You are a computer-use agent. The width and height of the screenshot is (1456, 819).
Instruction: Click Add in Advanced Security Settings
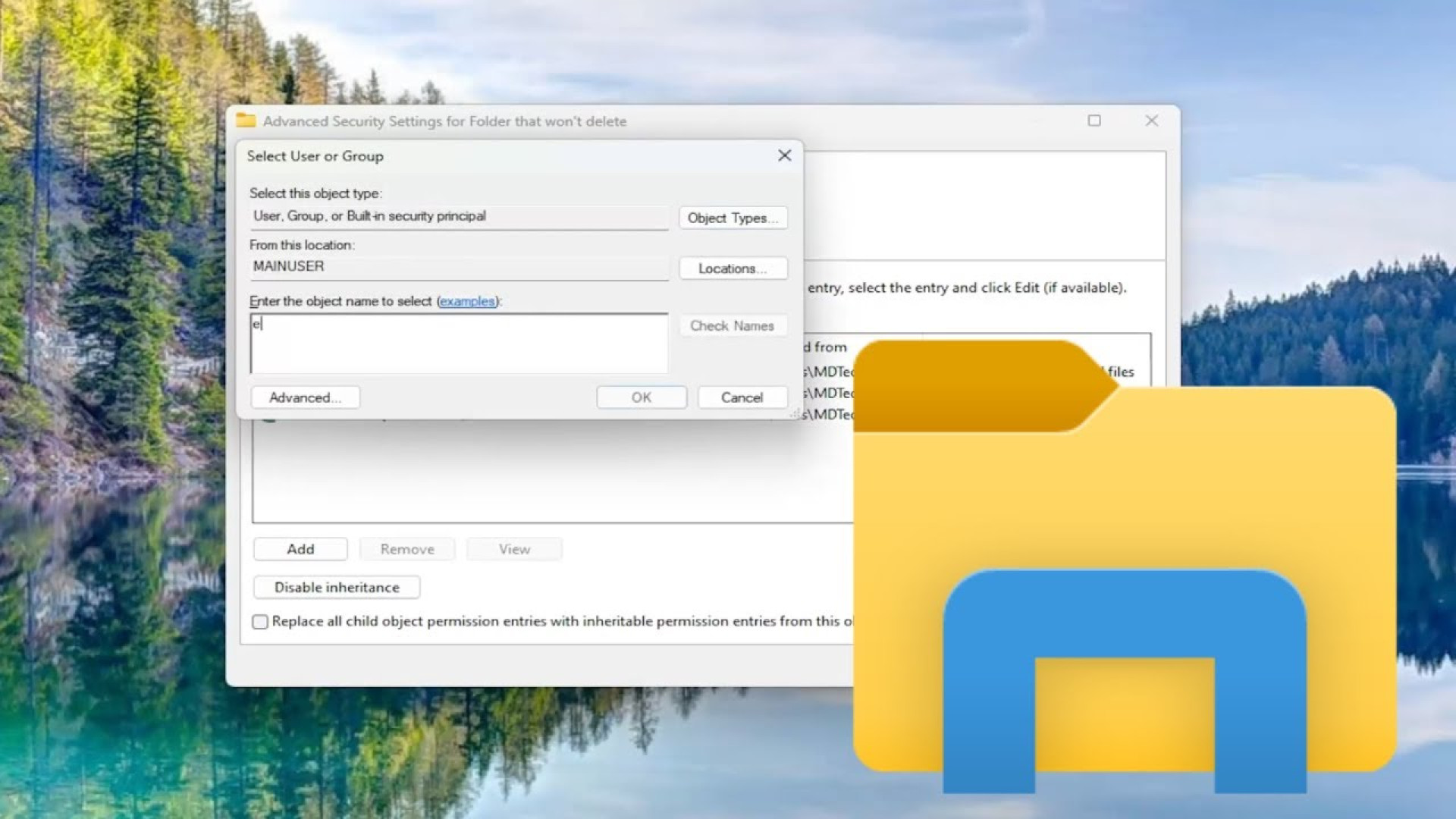[300, 549]
